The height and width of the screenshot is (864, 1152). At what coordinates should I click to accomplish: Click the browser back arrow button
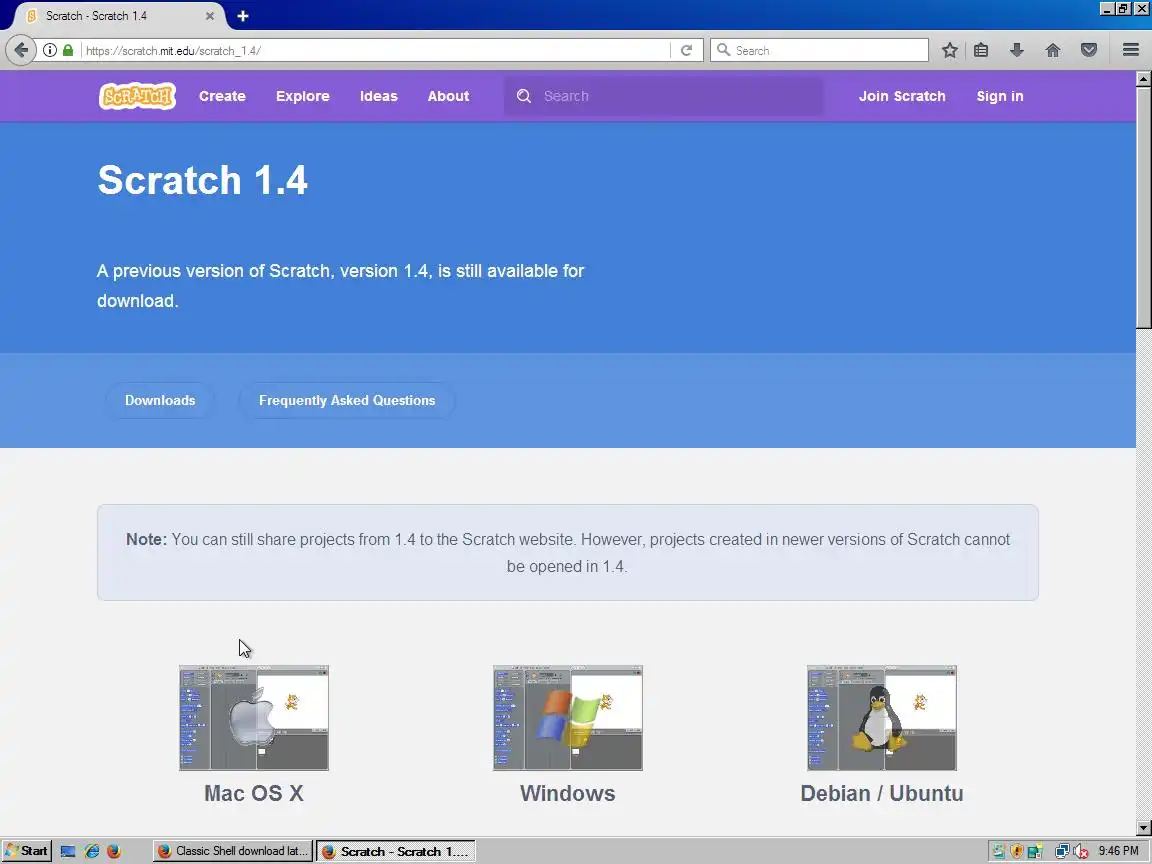(21, 50)
